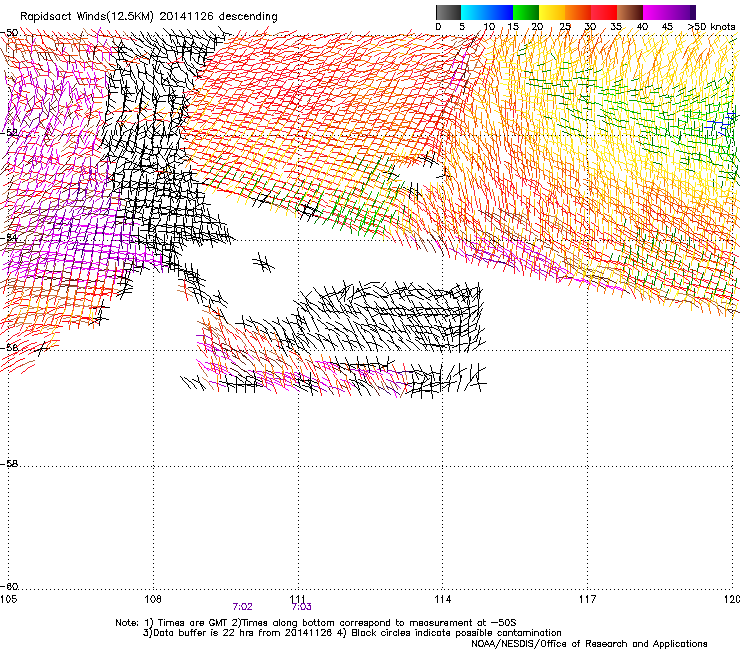Click the longitude label '114'
Viewport: 740px width, 650px height.
coord(443,599)
